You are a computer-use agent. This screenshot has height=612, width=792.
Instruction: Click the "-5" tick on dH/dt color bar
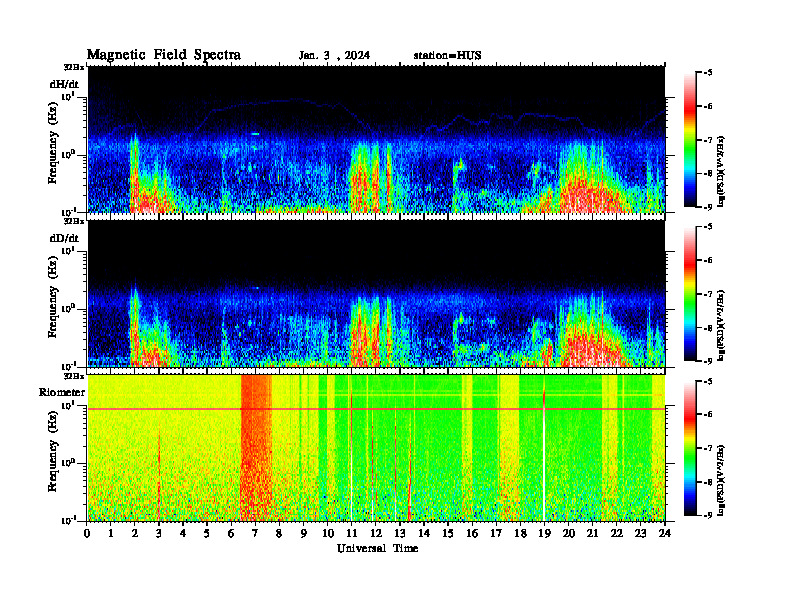click(708, 73)
